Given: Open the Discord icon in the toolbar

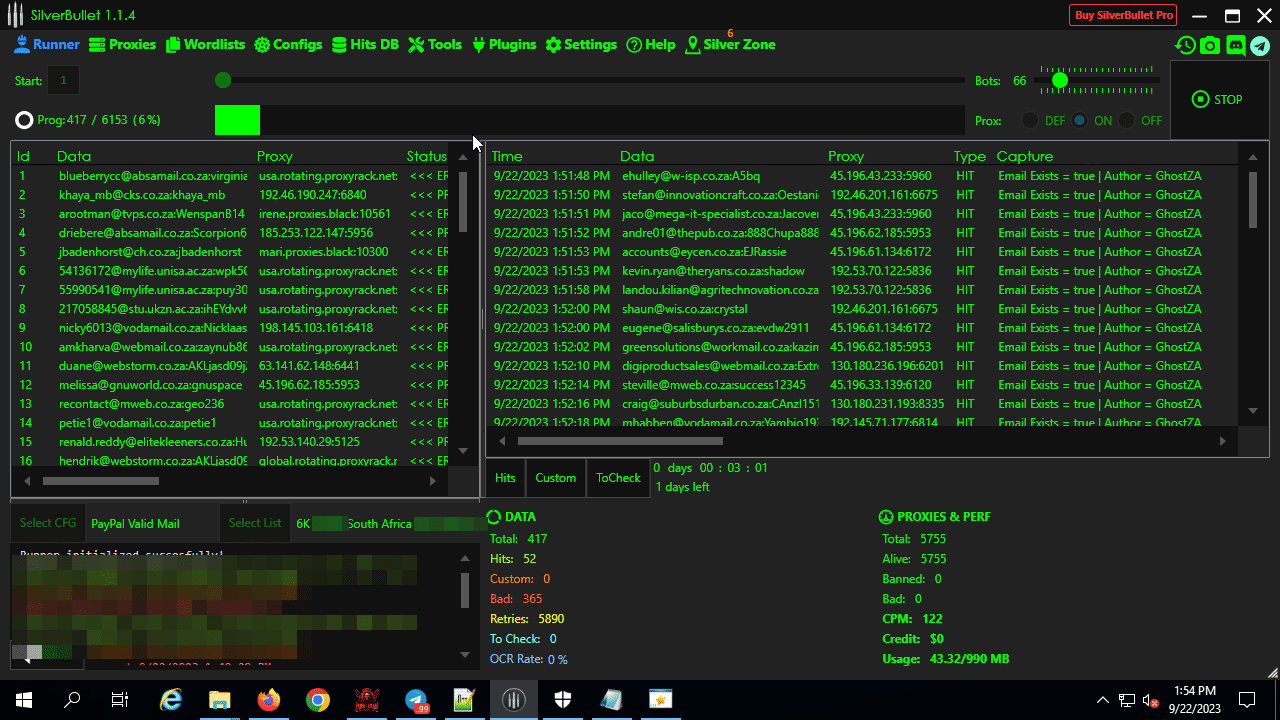Looking at the screenshot, I should (x=1235, y=45).
